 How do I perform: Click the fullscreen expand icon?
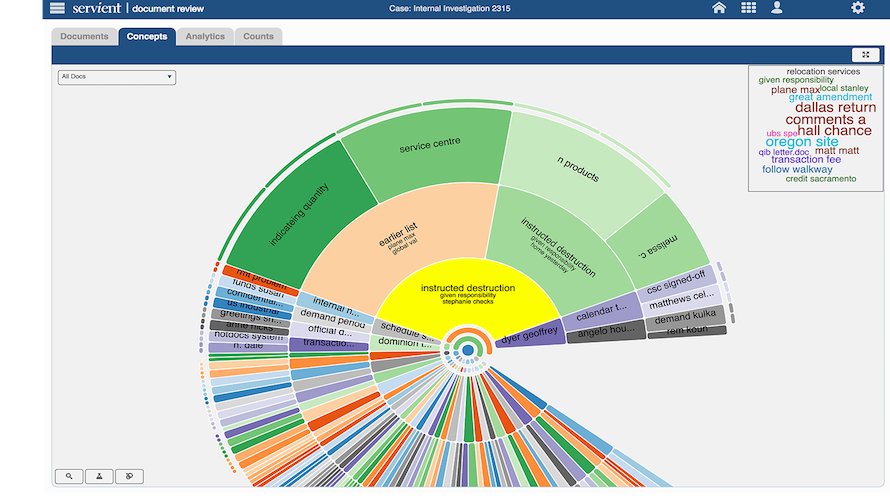point(866,54)
